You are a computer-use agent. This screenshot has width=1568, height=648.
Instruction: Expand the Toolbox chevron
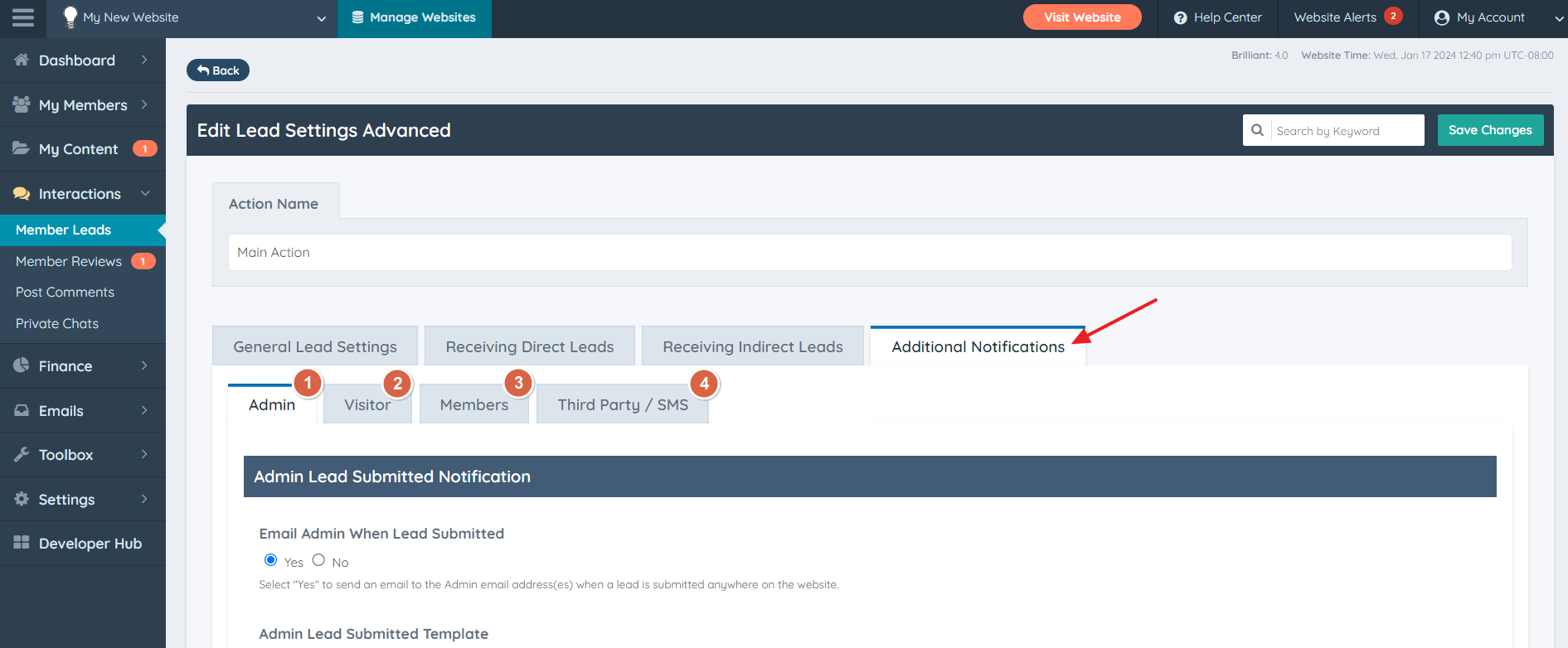144,454
